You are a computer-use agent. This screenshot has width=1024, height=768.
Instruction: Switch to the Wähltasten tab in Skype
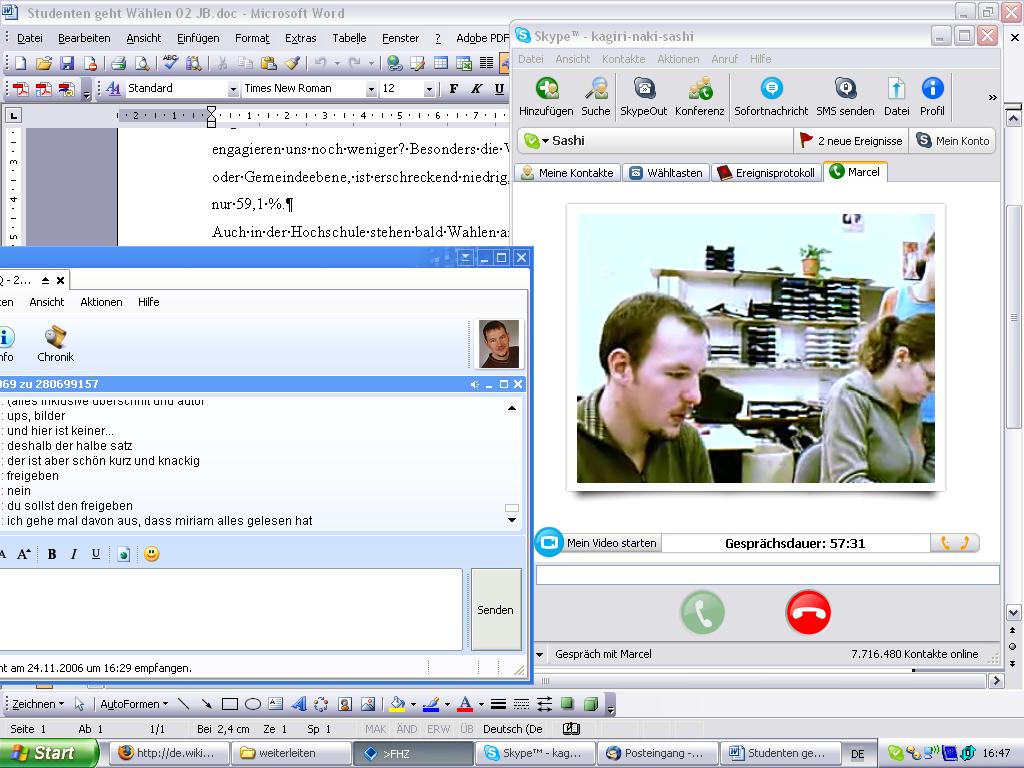[667, 172]
